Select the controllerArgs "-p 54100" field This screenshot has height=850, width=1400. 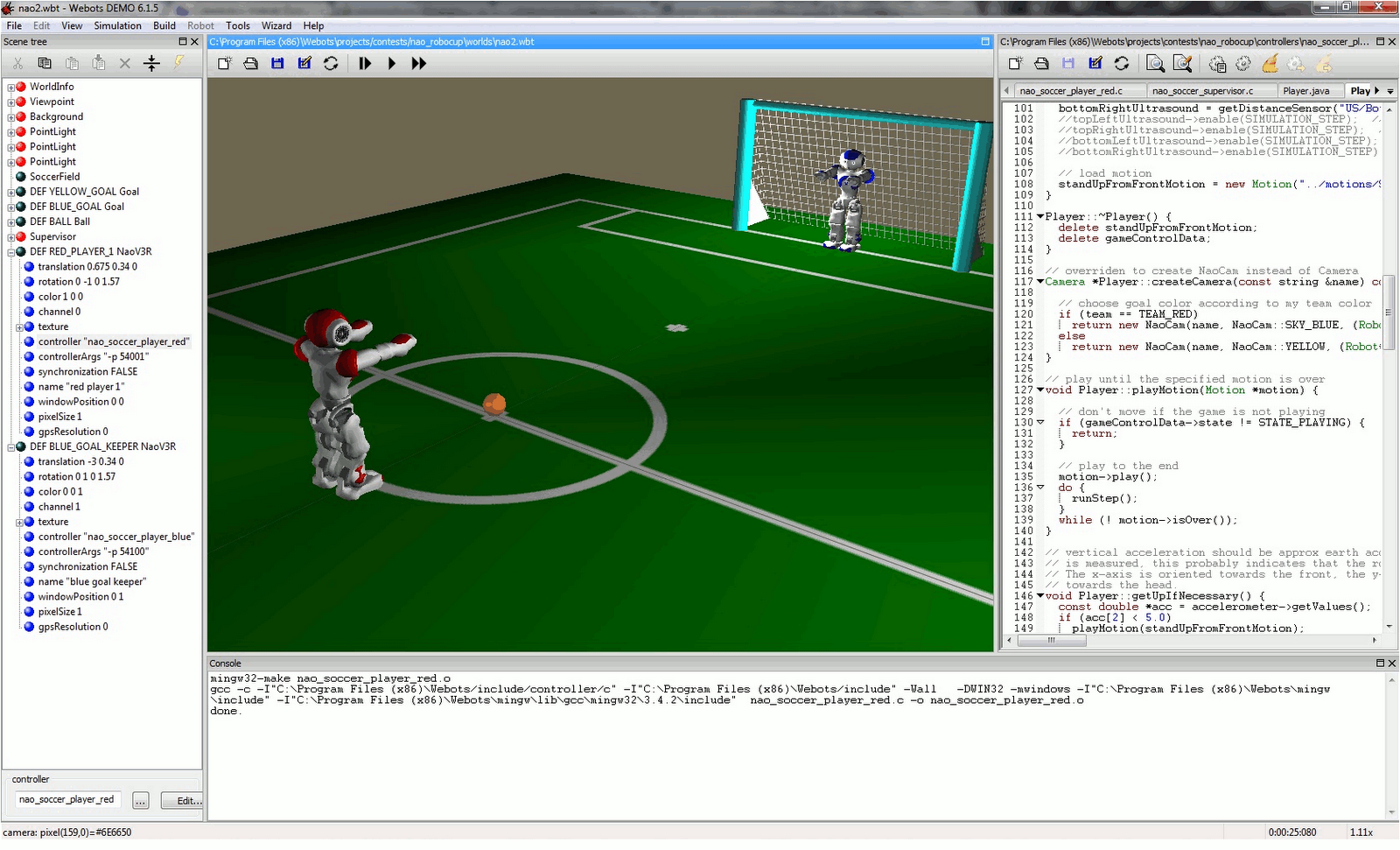click(x=93, y=551)
